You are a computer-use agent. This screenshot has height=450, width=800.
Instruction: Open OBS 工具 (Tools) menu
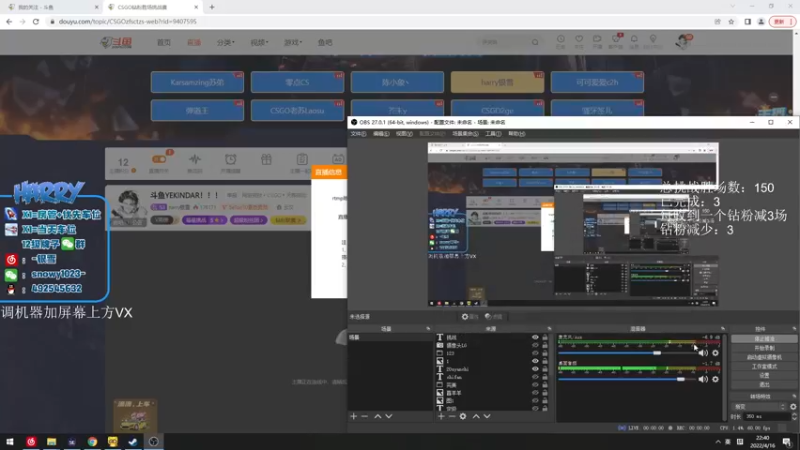click(493, 134)
